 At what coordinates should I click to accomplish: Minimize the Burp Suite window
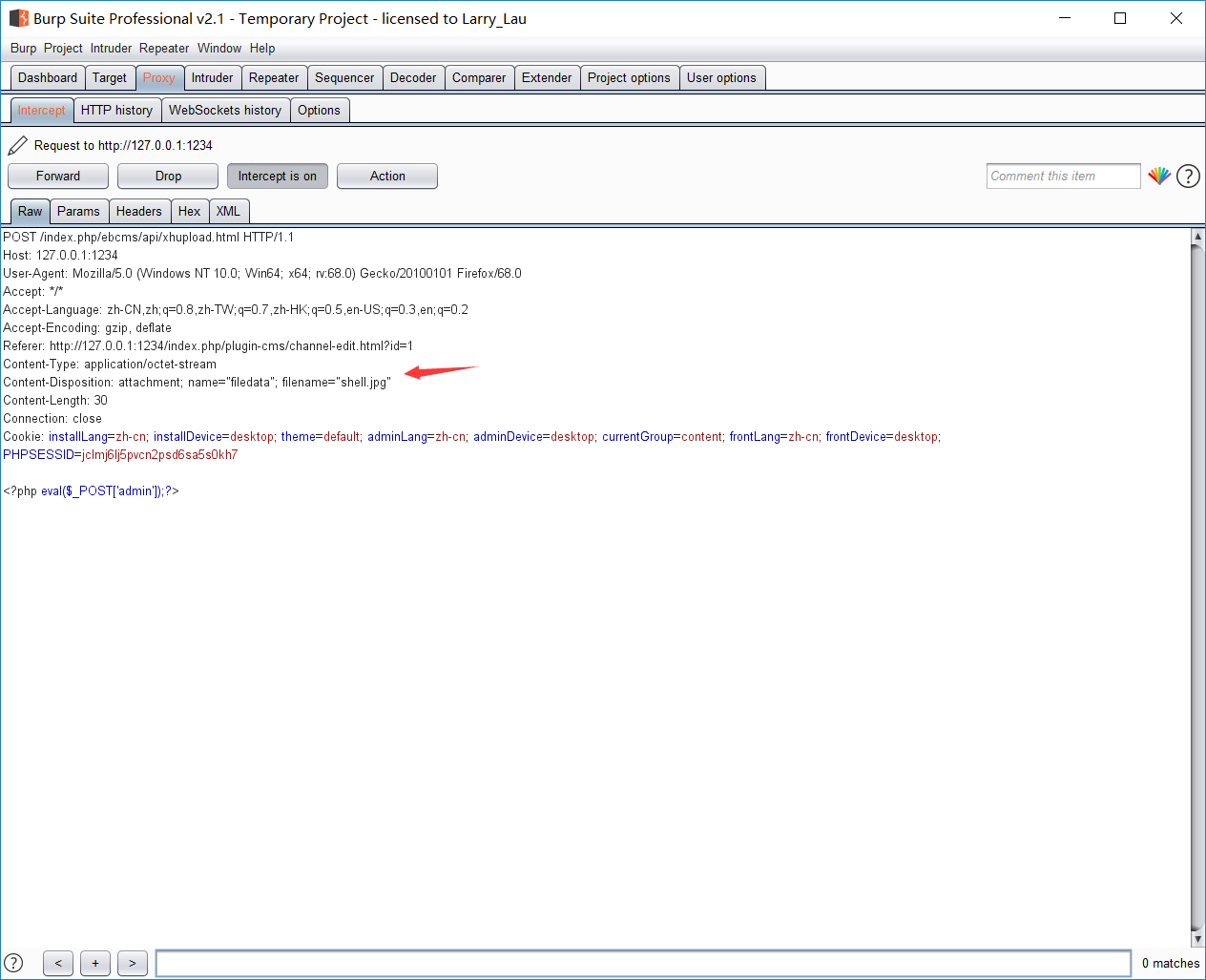[1065, 18]
